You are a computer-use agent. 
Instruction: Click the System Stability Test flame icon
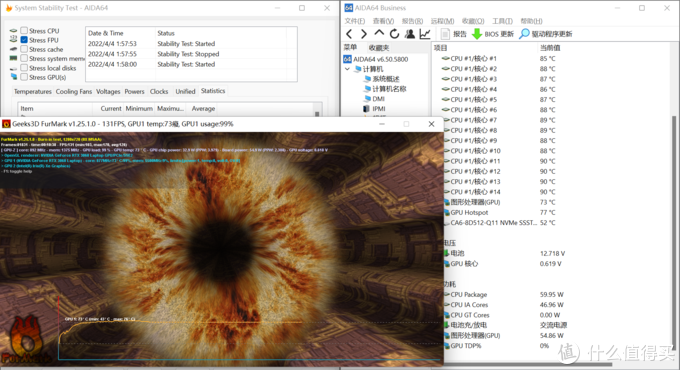pos(9,8)
